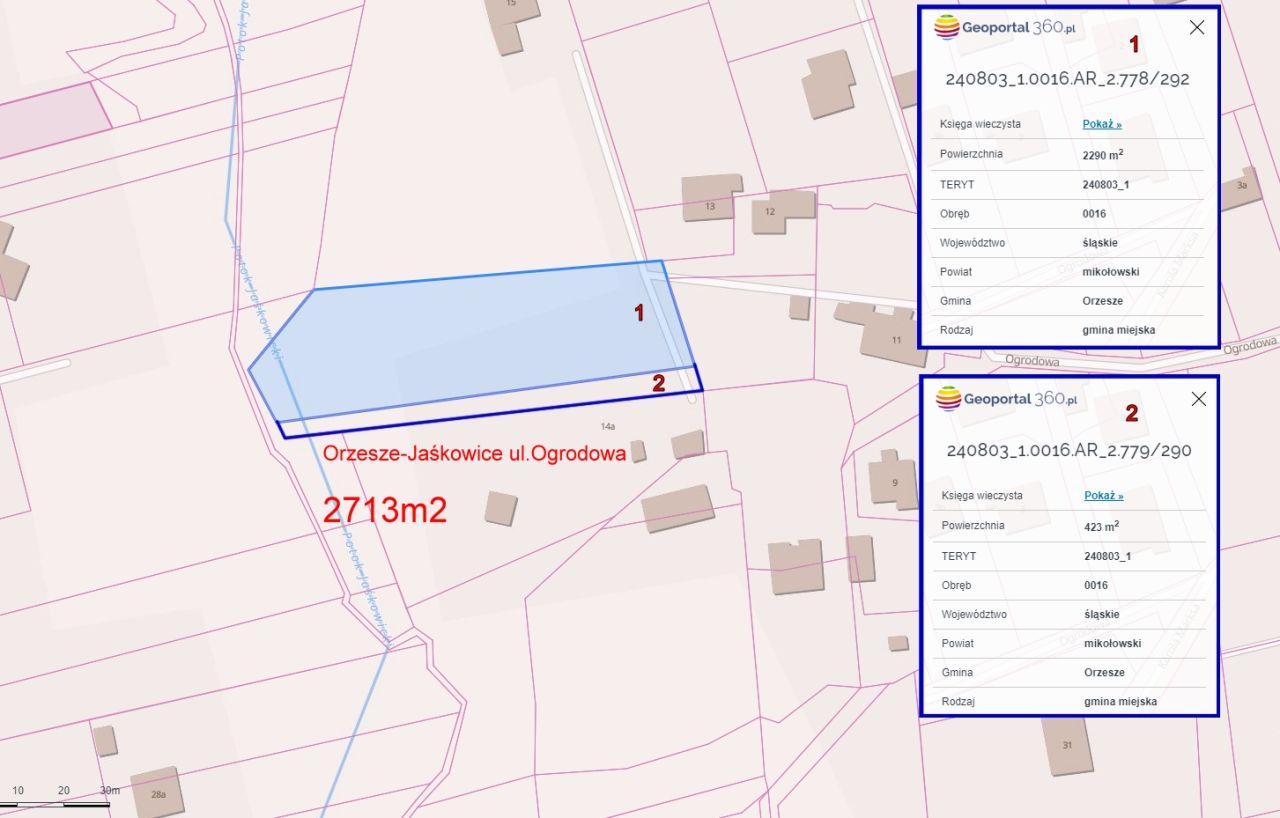Select building 28a on the map
Viewport: 1280px width, 818px height.
click(157, 793)
